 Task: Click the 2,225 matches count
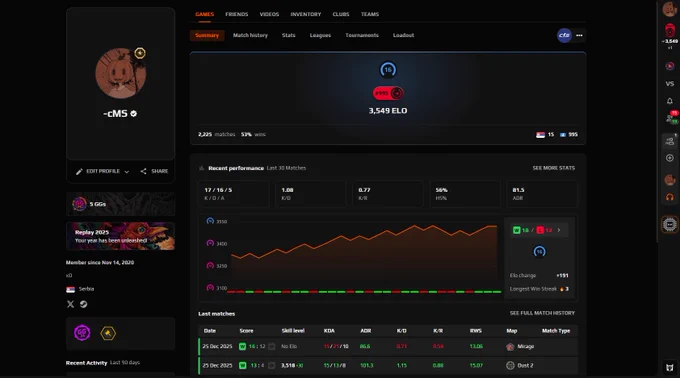point(216,135)
